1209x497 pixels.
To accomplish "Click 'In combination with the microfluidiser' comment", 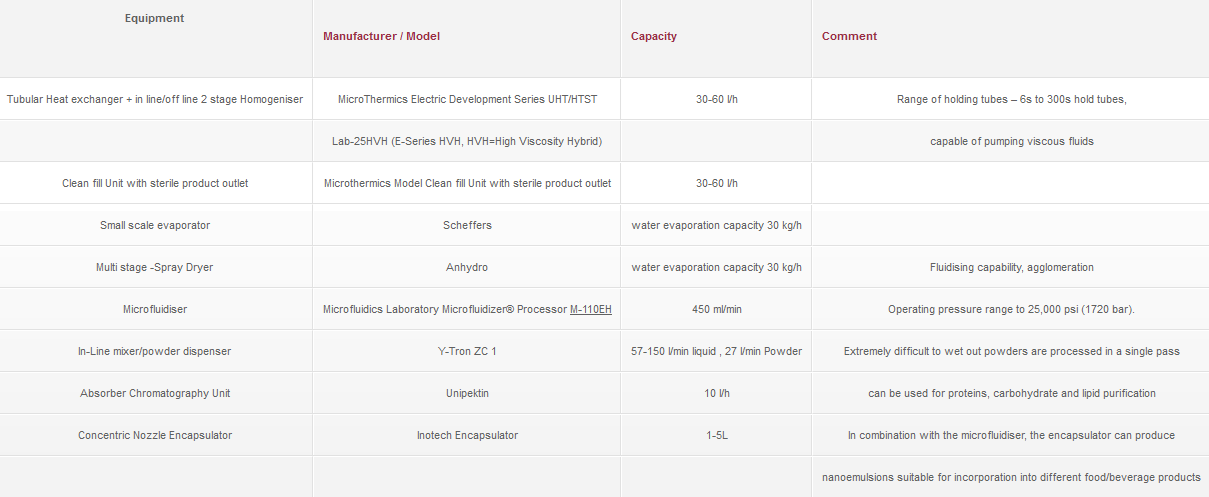I will (x=1012, y=436).
